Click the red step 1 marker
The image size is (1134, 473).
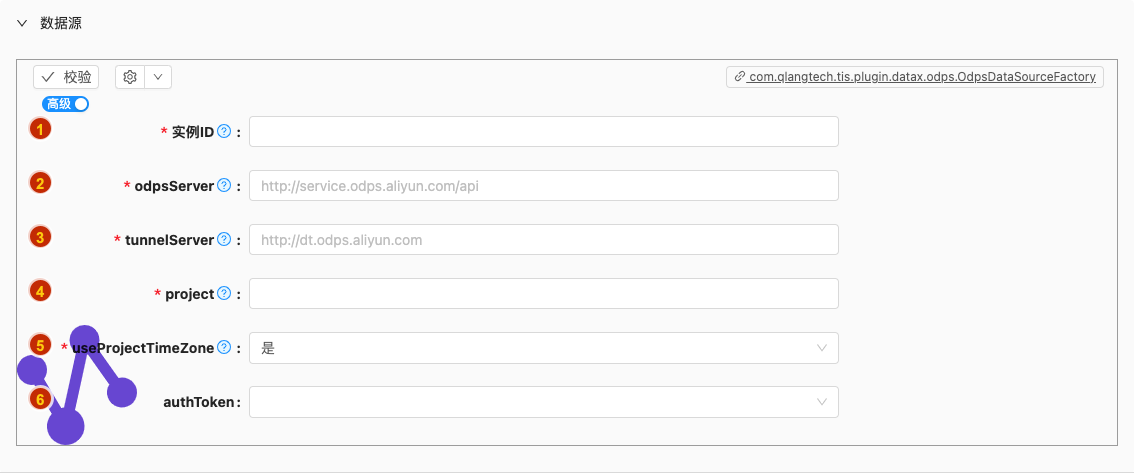pyautogui.click(x=40, y=129)
